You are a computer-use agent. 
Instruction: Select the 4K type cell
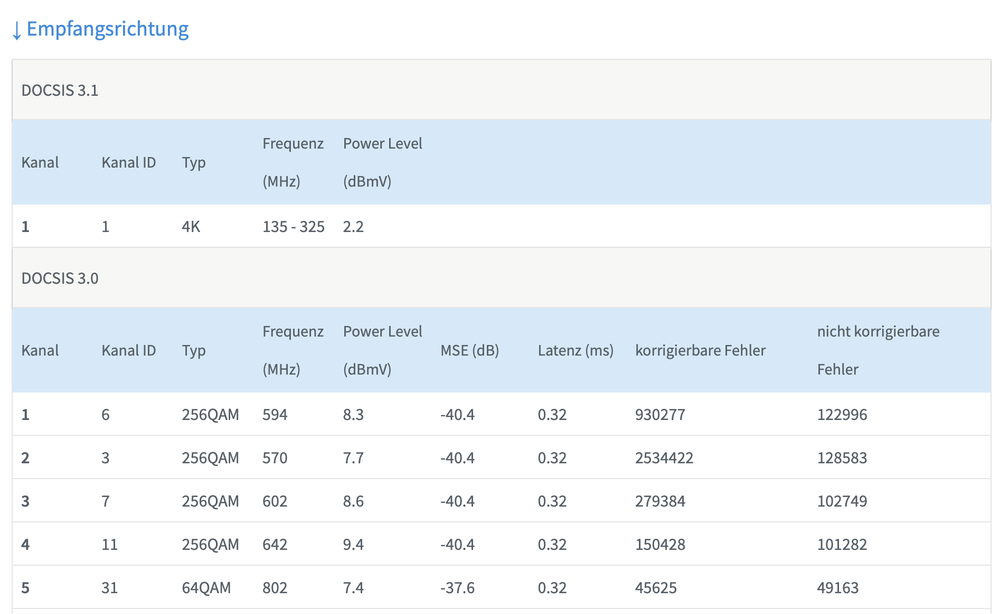[191, 227]
